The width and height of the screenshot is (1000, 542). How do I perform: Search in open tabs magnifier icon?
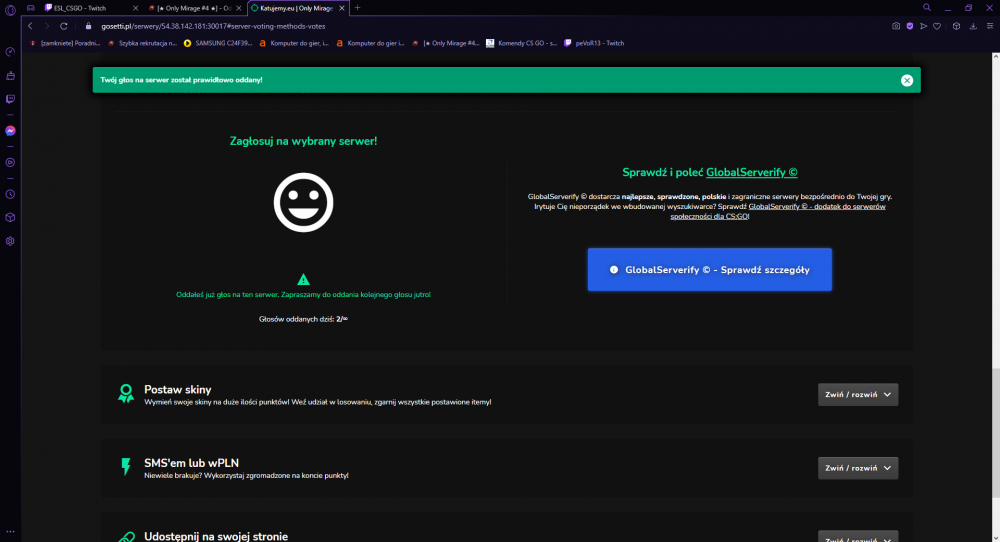coord(927,8)
